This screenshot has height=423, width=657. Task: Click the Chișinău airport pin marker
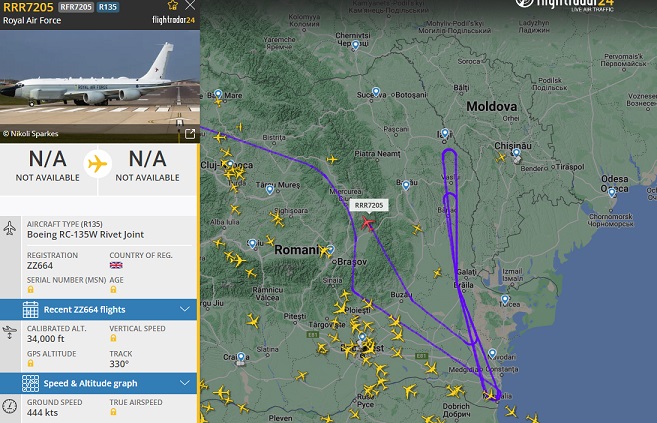pyautogui.click(x=516, y=153)
